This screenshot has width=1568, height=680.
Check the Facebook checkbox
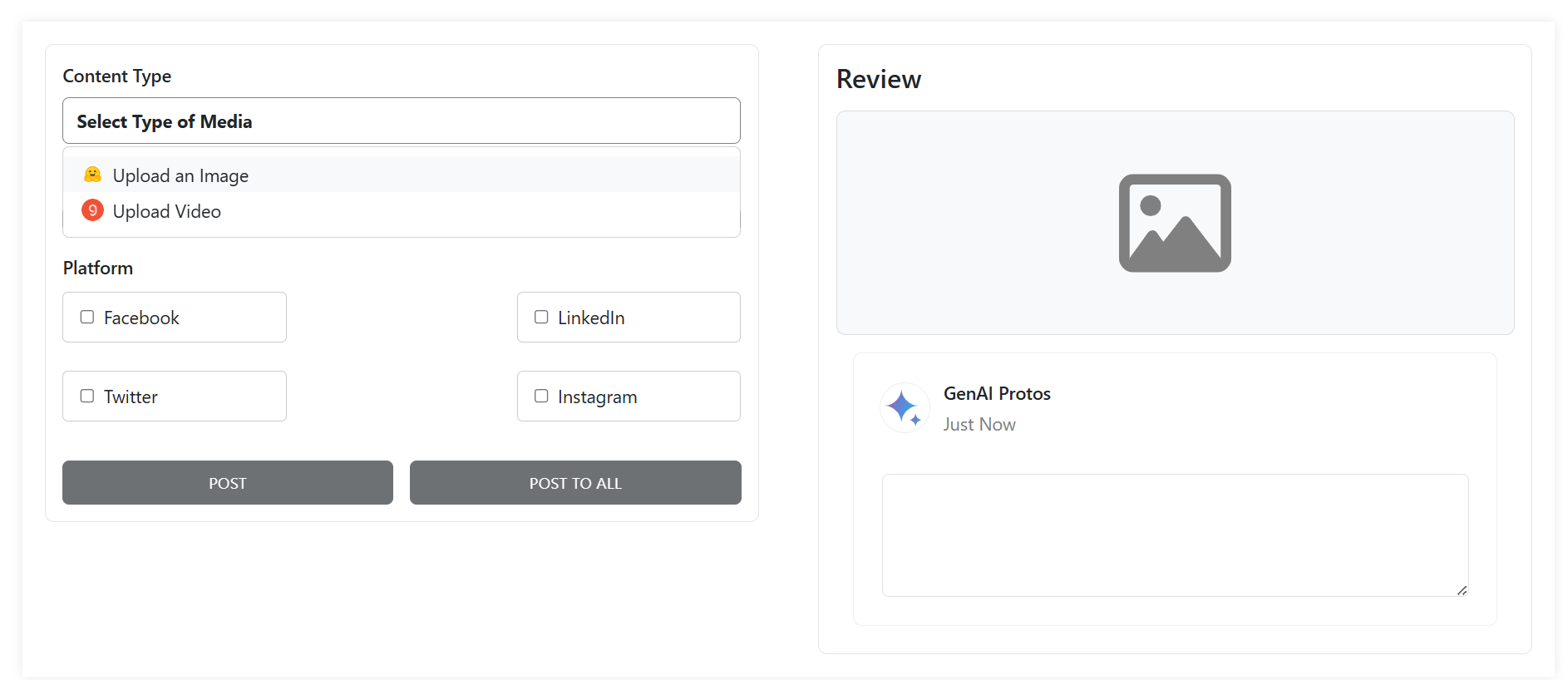point(87,317)
